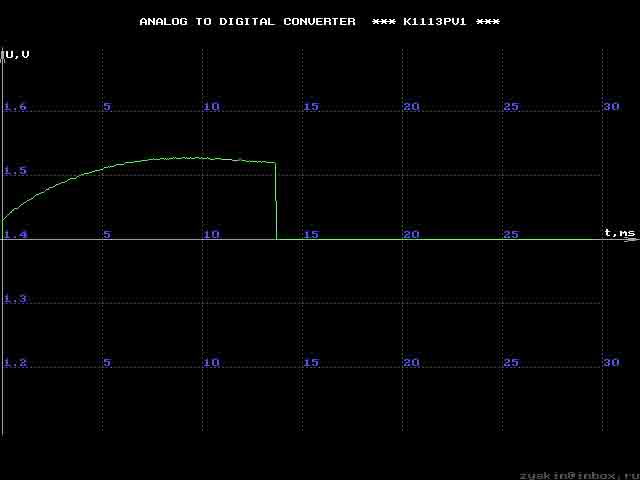Click the falling edge of the green signal

(276, 201)
